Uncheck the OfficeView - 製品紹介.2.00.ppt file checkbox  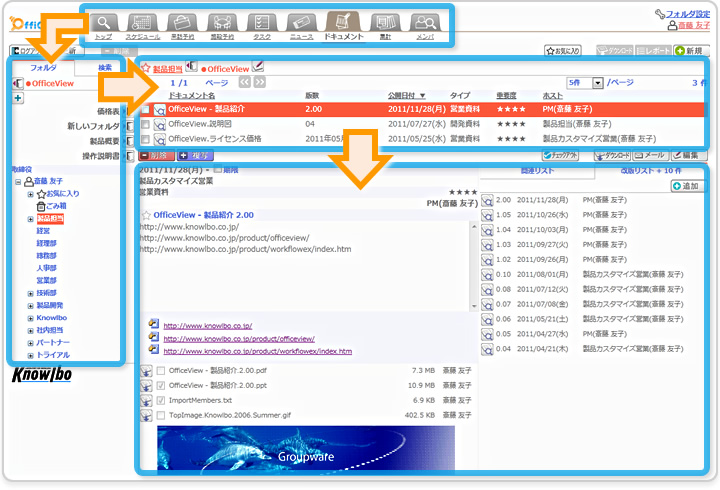tap(161, 385)
